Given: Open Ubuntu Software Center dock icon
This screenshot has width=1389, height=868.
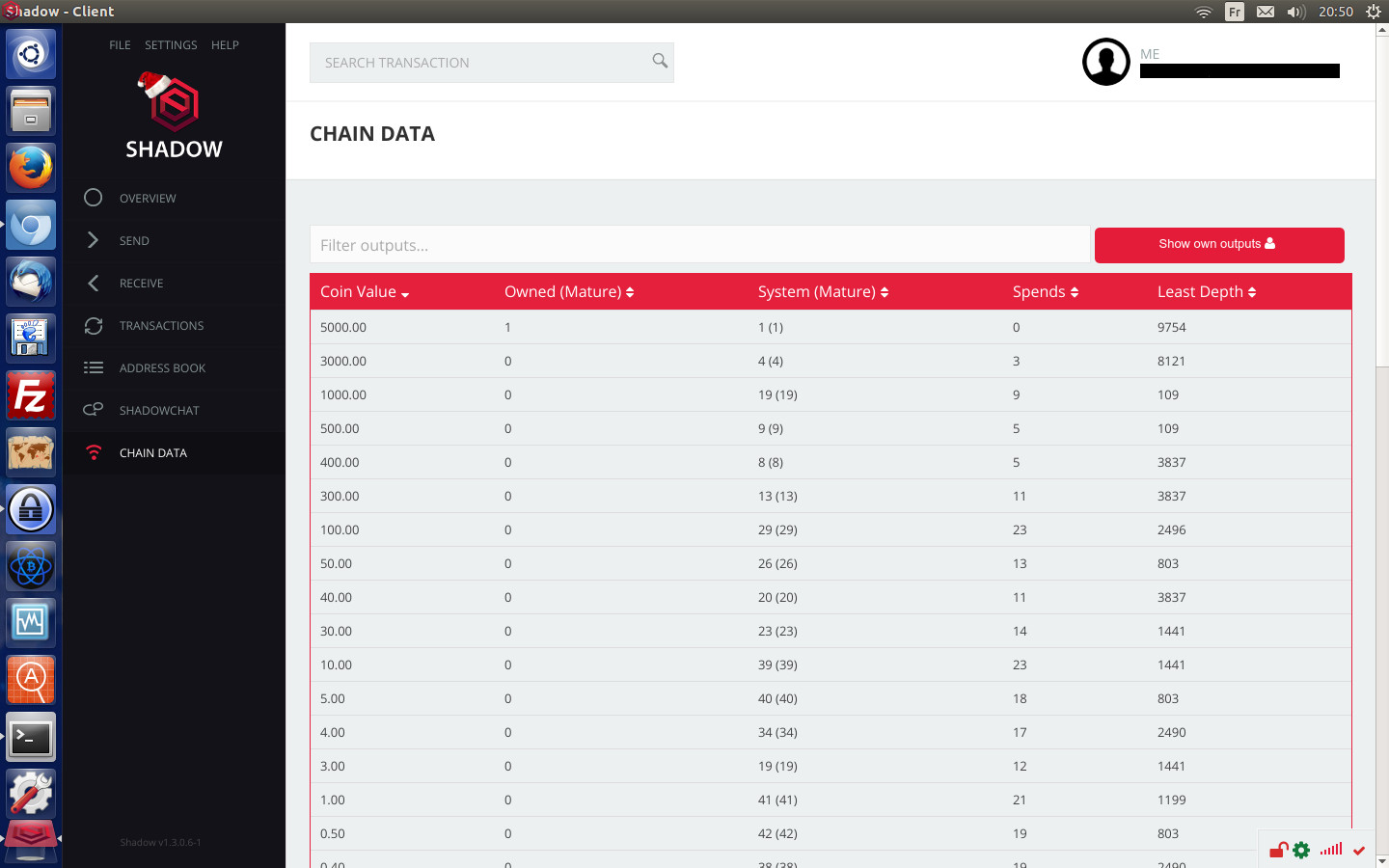Looking at the screenshot, I should pyautogui.click(x=31, y=680).
